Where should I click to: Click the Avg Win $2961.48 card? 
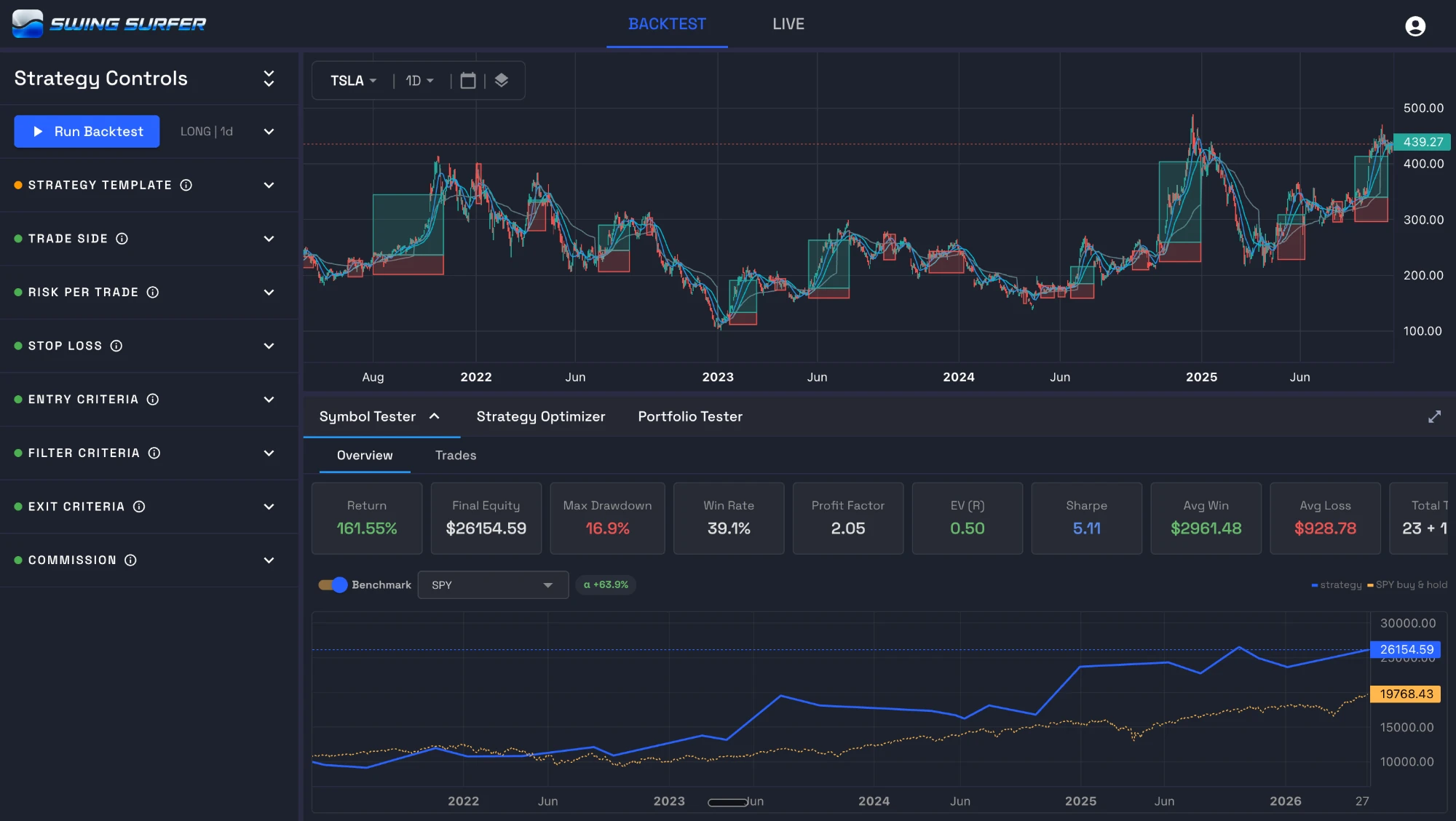tap(1206, 518)
